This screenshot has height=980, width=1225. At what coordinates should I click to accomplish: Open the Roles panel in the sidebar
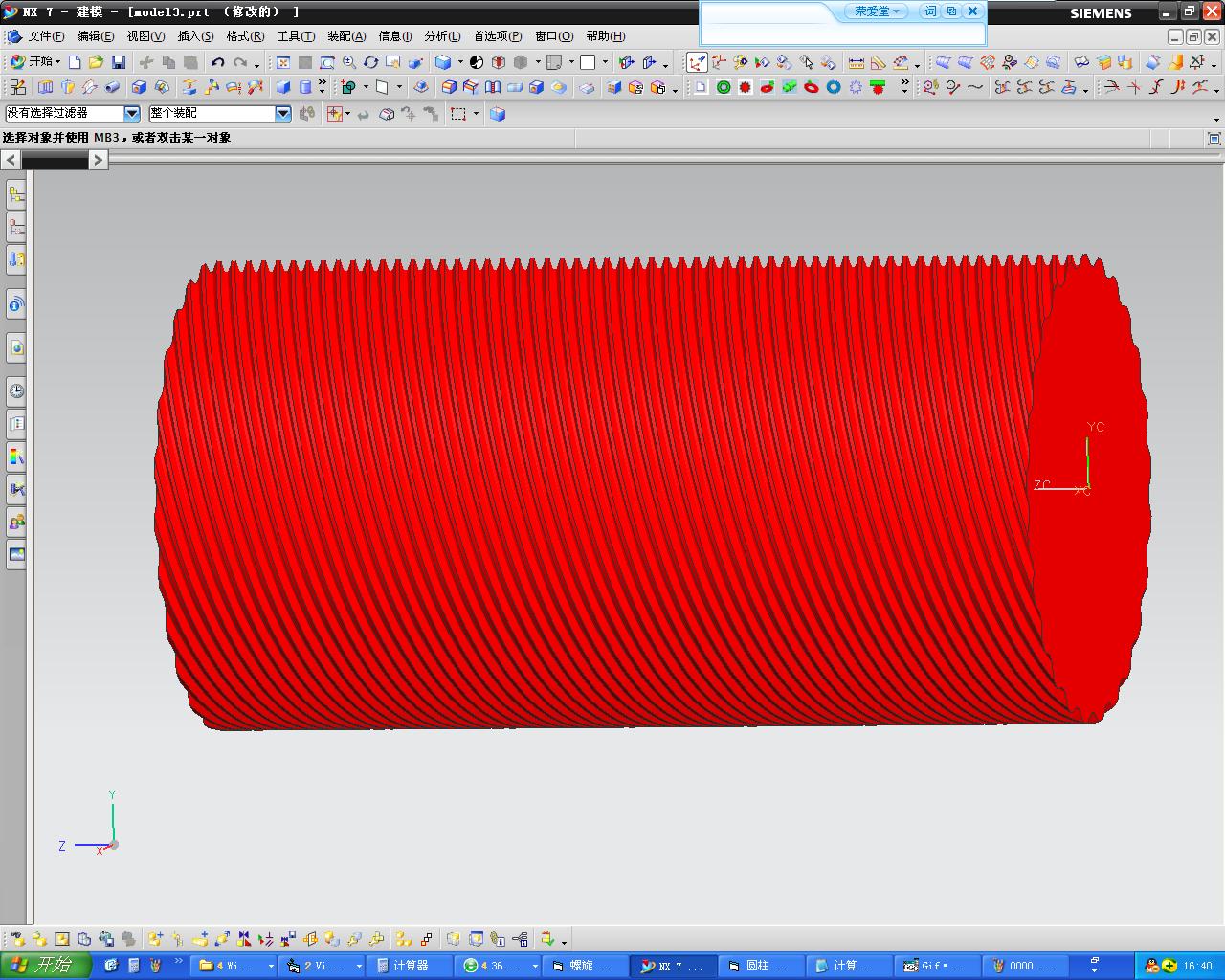click(x=16, y=522)
